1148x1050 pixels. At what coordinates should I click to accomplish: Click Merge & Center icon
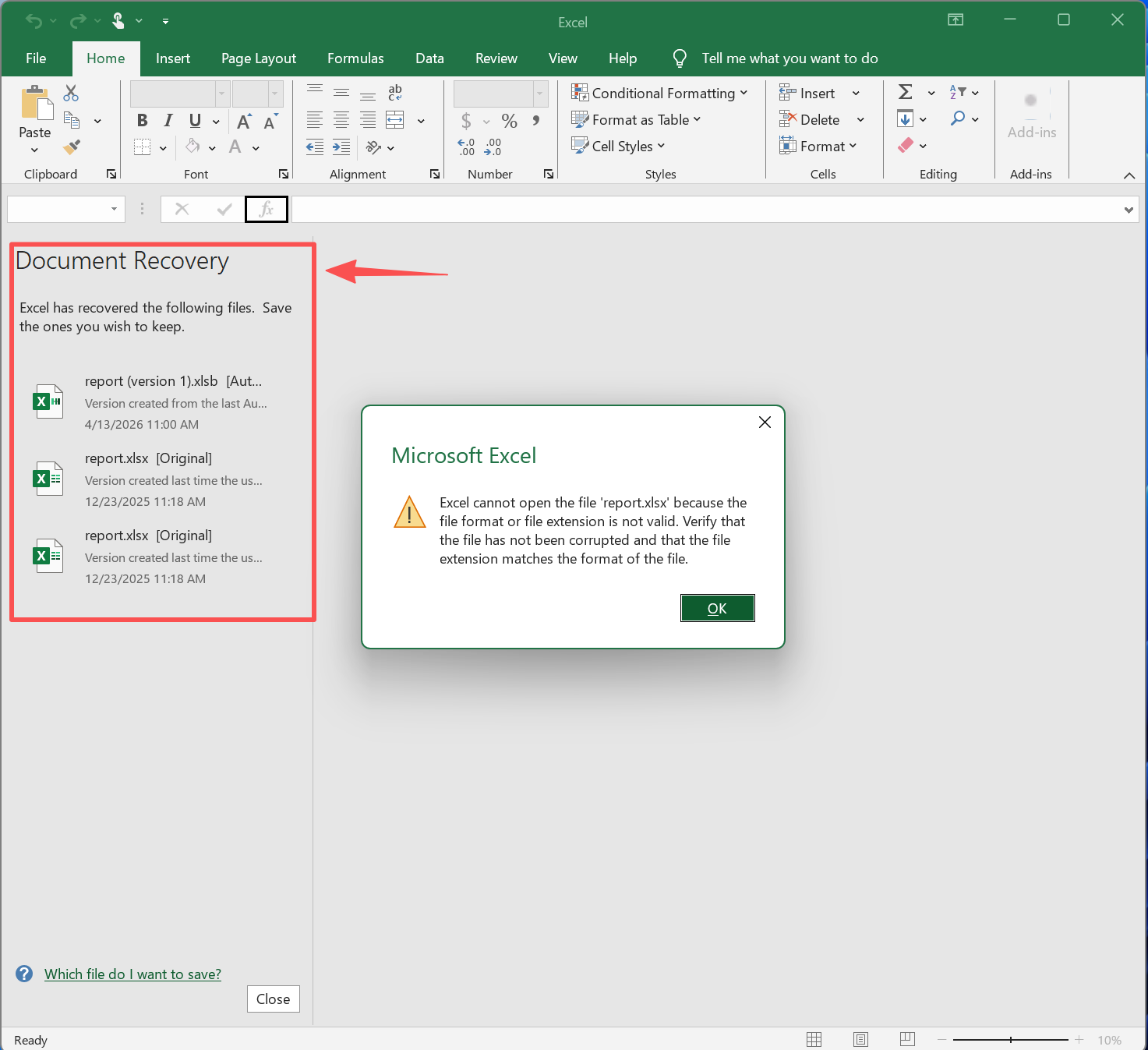(x=395, y=120)
